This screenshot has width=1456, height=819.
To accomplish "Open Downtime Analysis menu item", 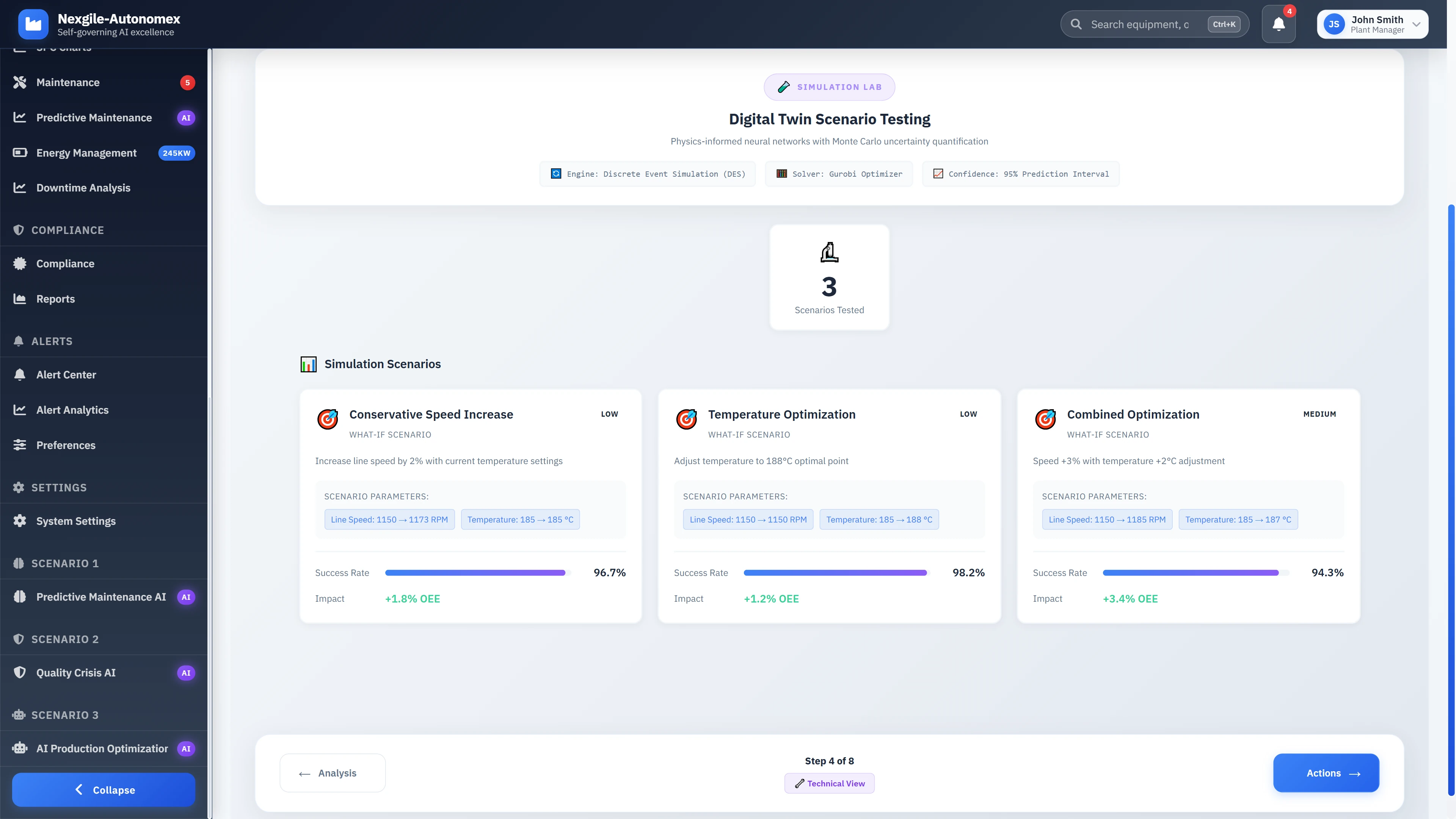I will coord(83,188).
